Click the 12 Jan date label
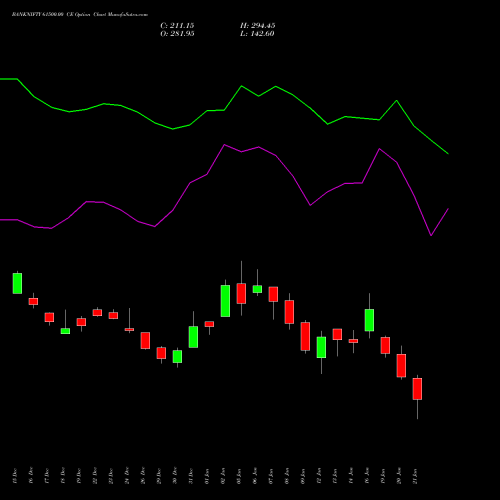Image resolution: width=500 pixels, height=500 pixels. (x=318, y=476)
